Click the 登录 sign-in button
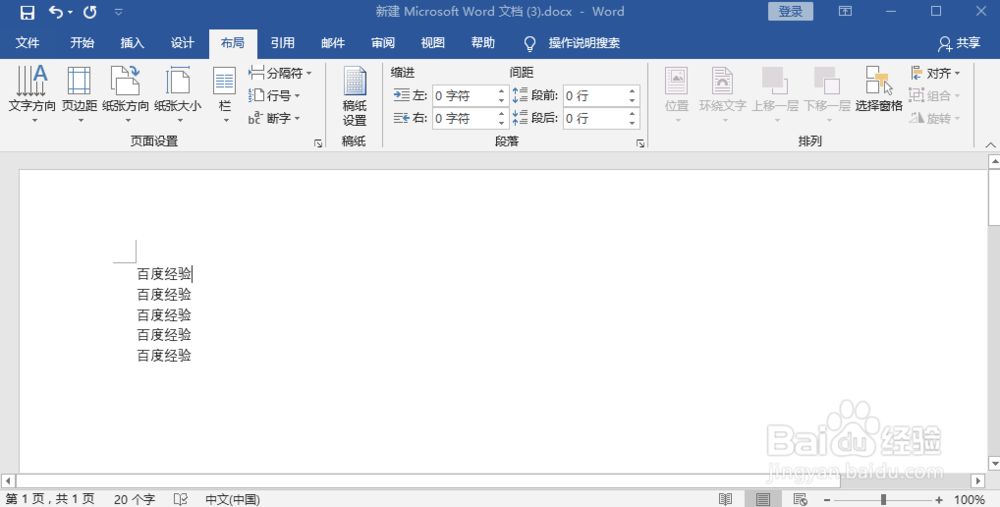 coord(790,11)
